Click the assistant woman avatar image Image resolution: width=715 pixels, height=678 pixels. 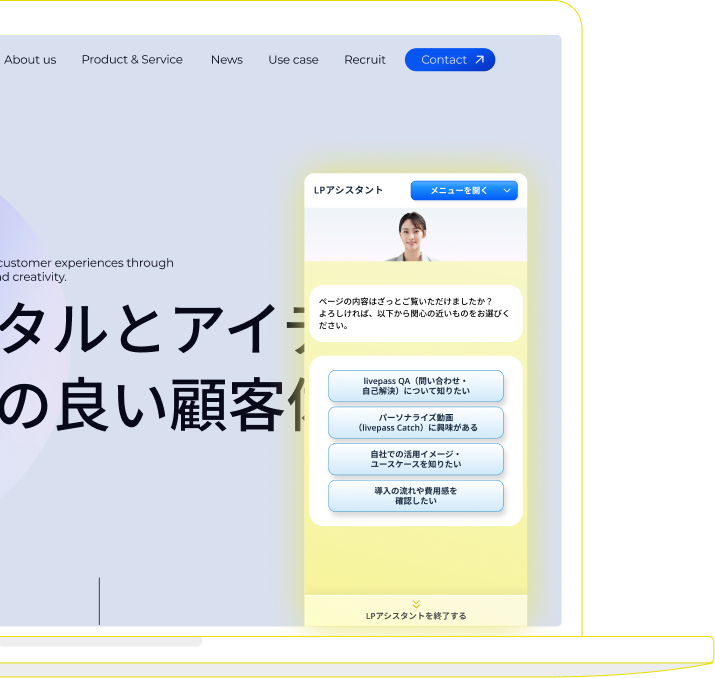coord(412,236)
